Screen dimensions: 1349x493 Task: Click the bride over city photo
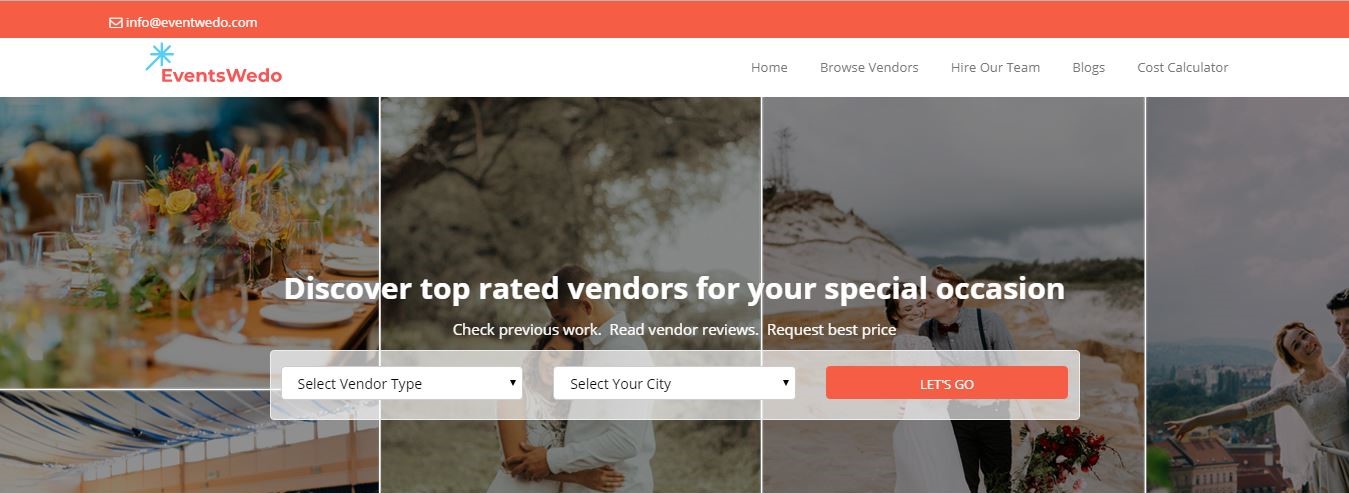click(x=1248, y=295)
